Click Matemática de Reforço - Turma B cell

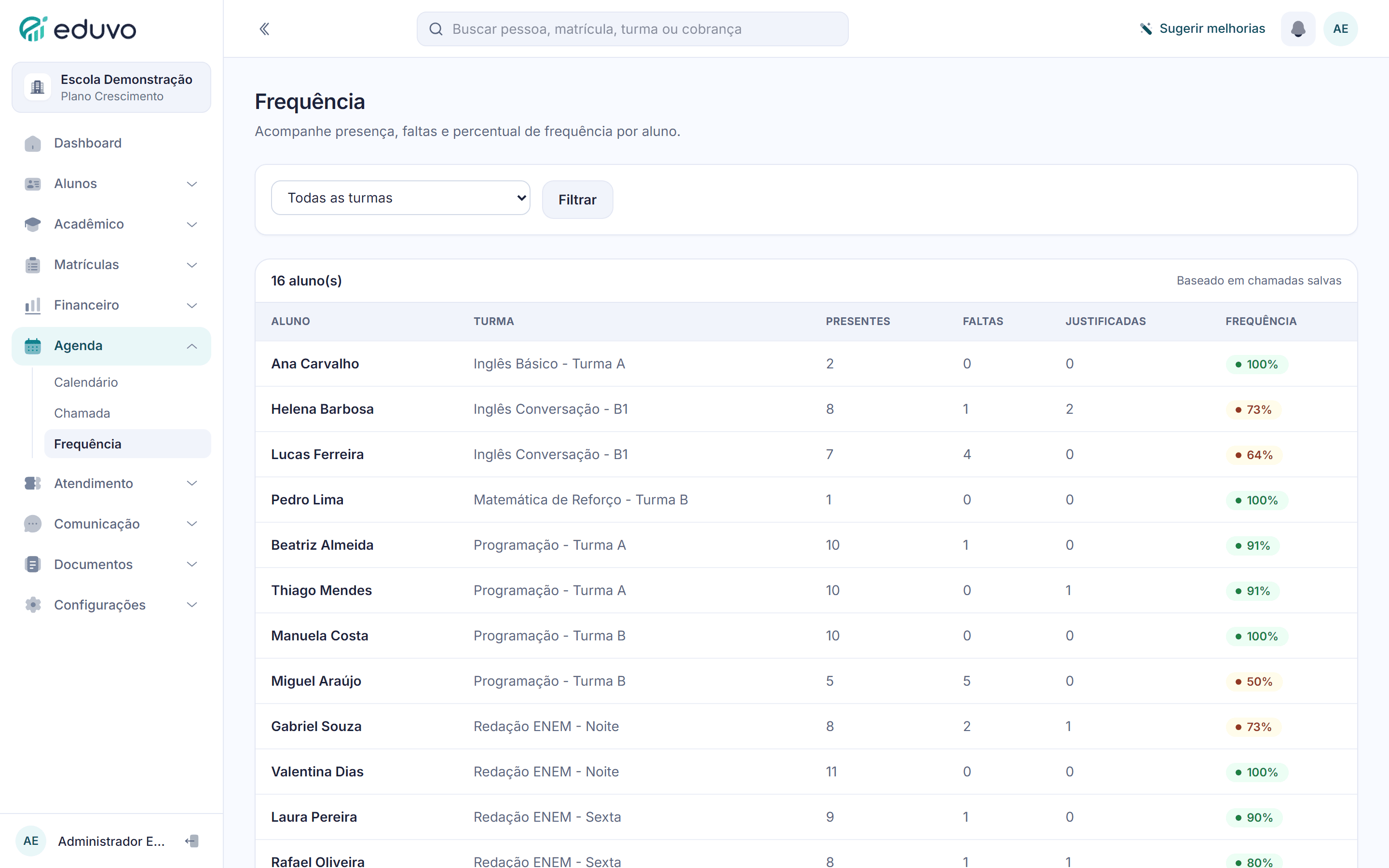(580, 500)
